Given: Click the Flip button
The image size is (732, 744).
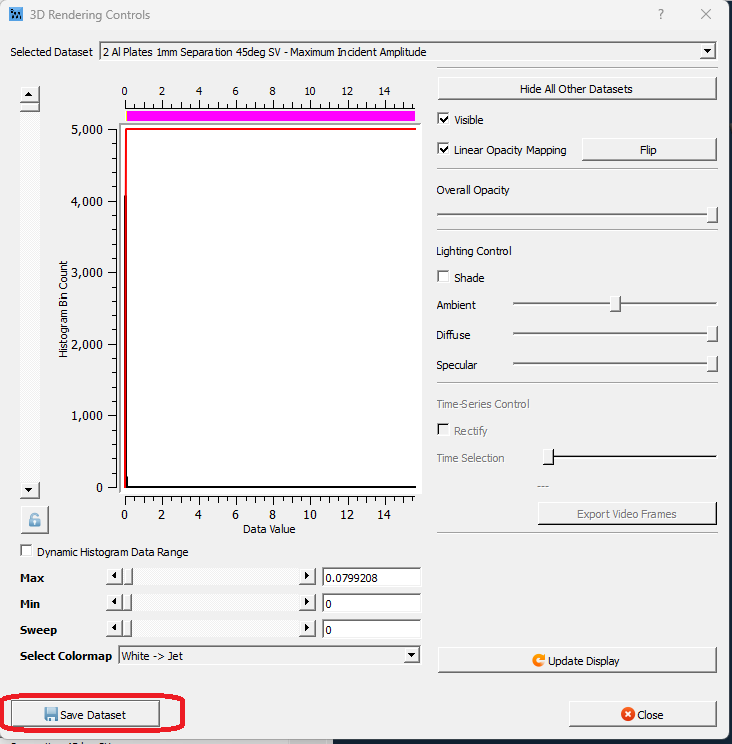Looking at the screenshot, I should pyautogui.click(x=648, y=150).
